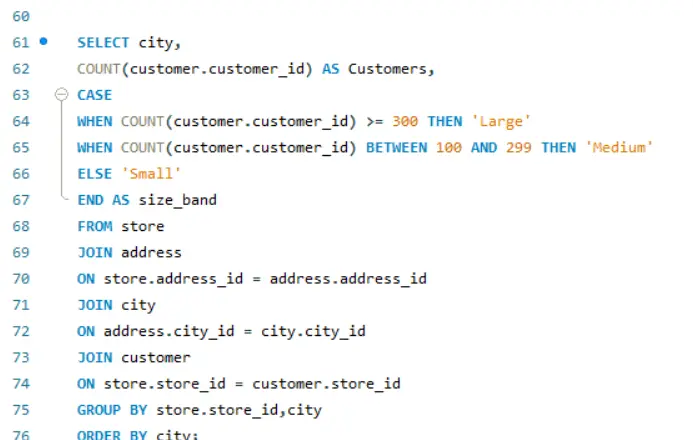Click the number 100

pos(449,148)
